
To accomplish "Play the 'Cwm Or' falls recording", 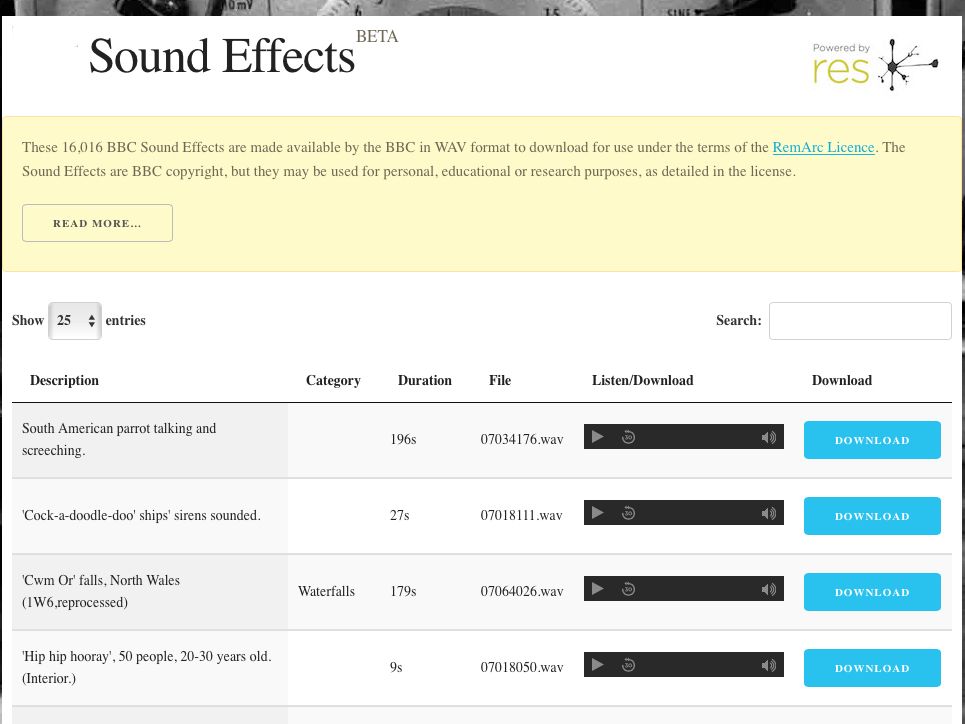I will click(x=598, y=589).
